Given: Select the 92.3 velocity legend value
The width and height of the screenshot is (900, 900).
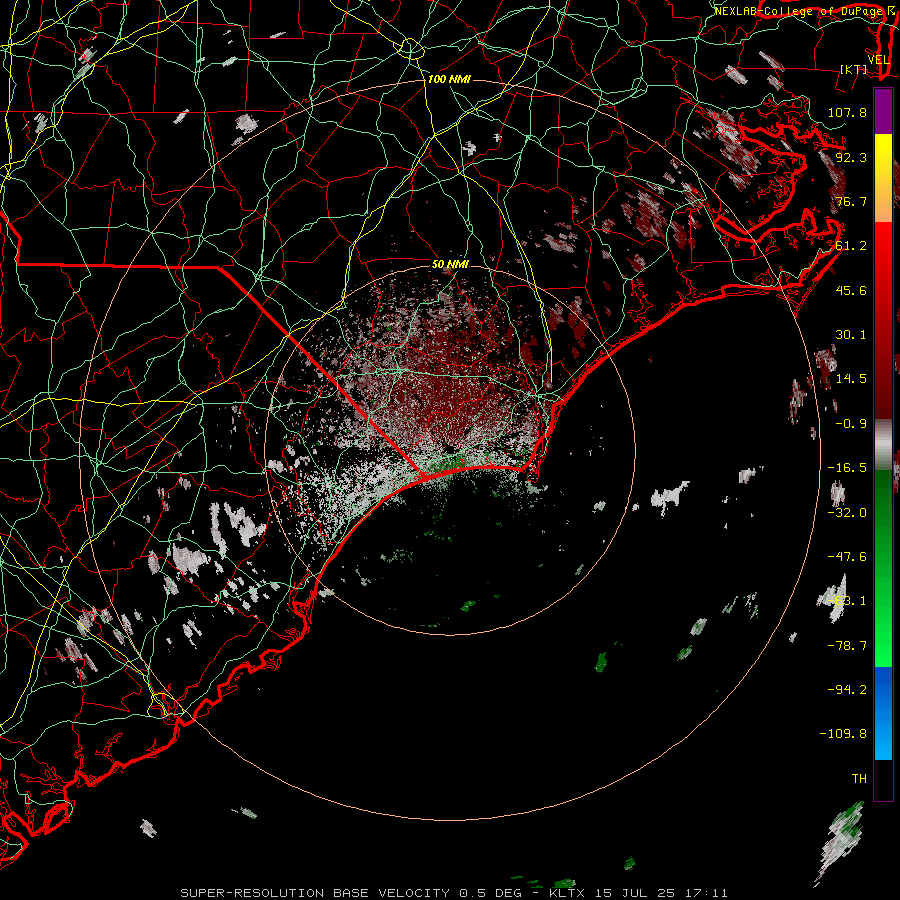Looking at the screenshot, I should click(x=851, y=157).
